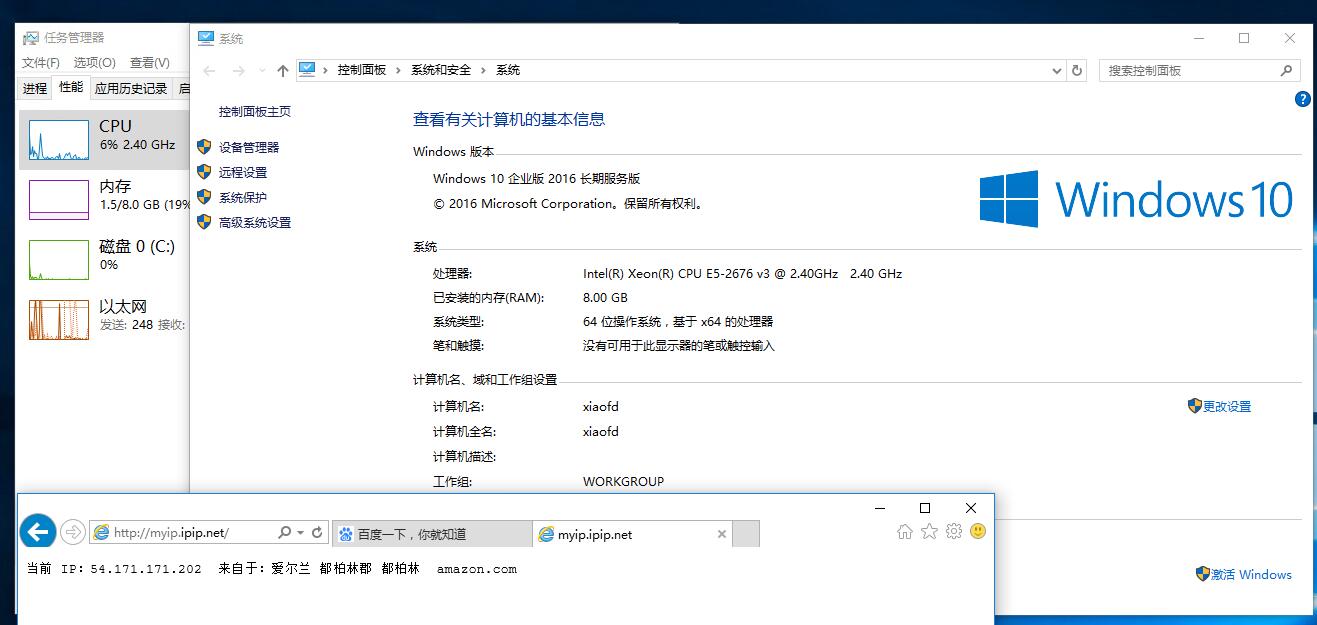Open the recent locations dropdown arrow

tap(262, 71)
